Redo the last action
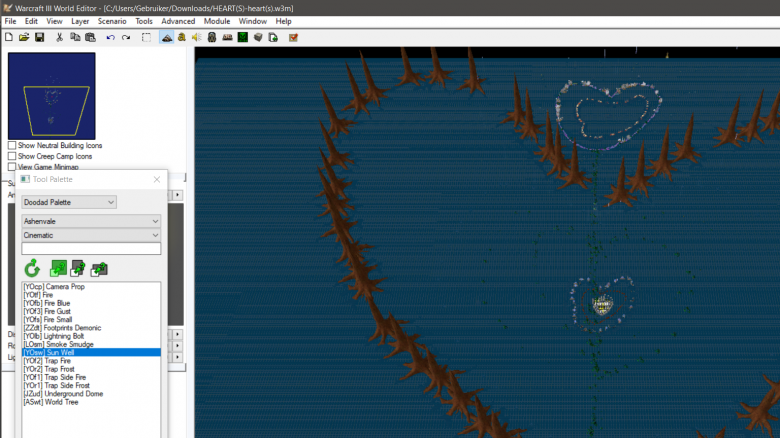 tap(126, 37)
